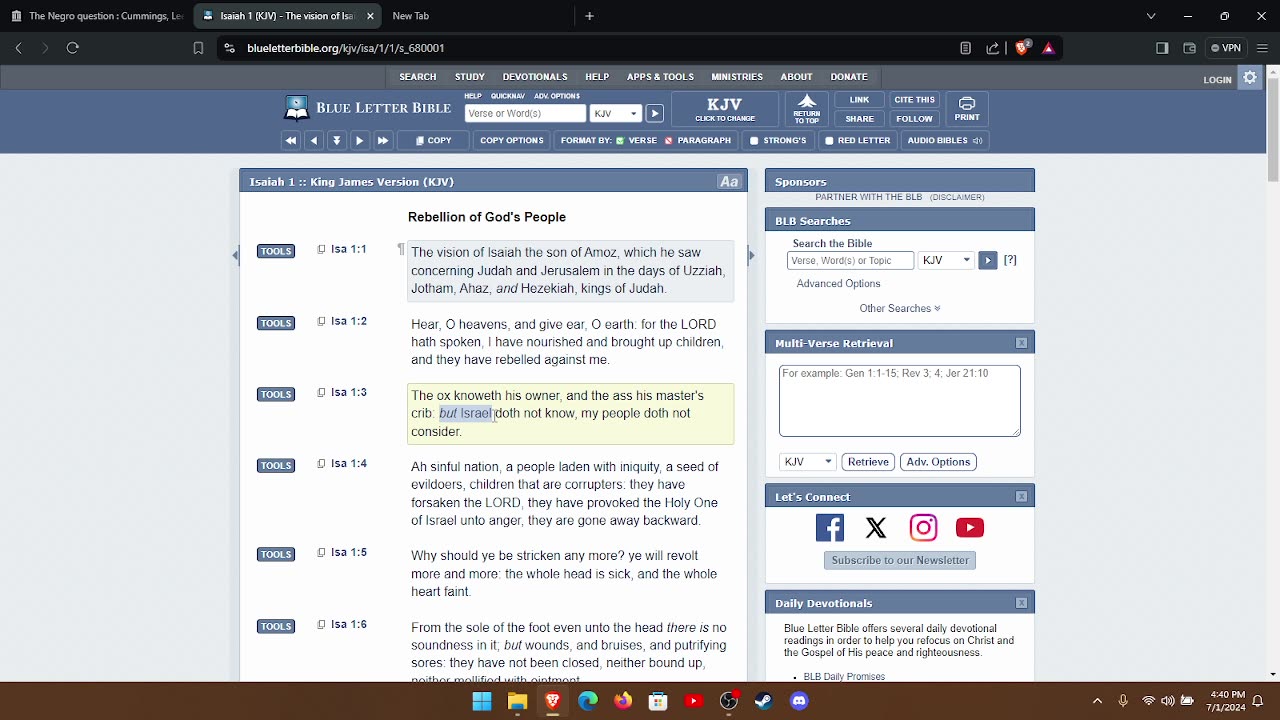Click KJV Click to Change button
Screen dimensions: 1280x720
point(725,109)
